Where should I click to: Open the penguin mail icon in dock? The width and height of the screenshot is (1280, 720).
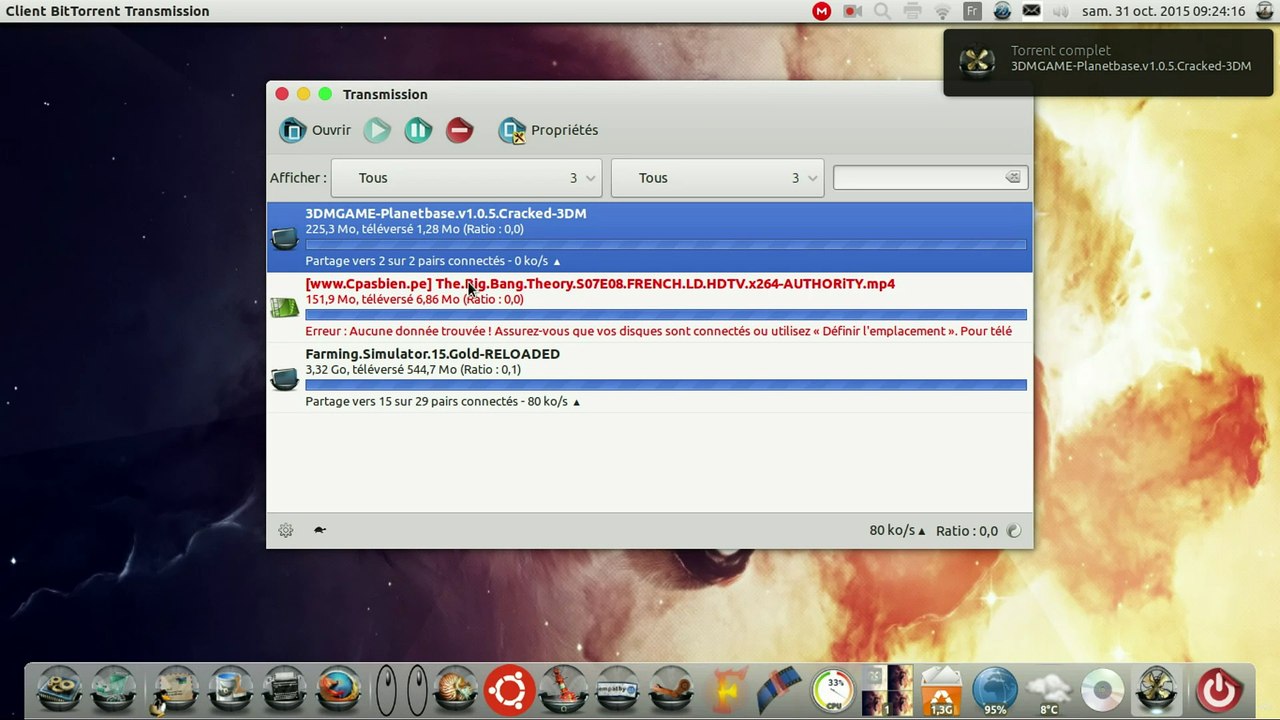pyautogui.click(x=176, y=690)
